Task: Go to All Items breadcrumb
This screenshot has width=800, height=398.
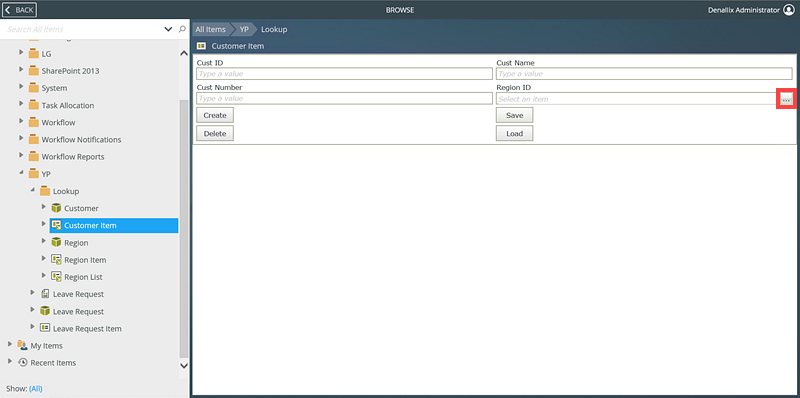Action: tap(210, 30)
